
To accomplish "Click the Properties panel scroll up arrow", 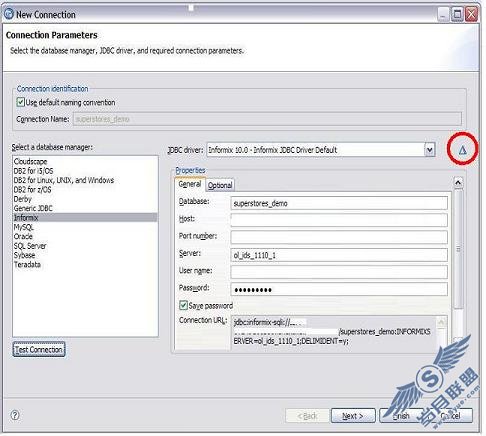I will coord(458,182).
